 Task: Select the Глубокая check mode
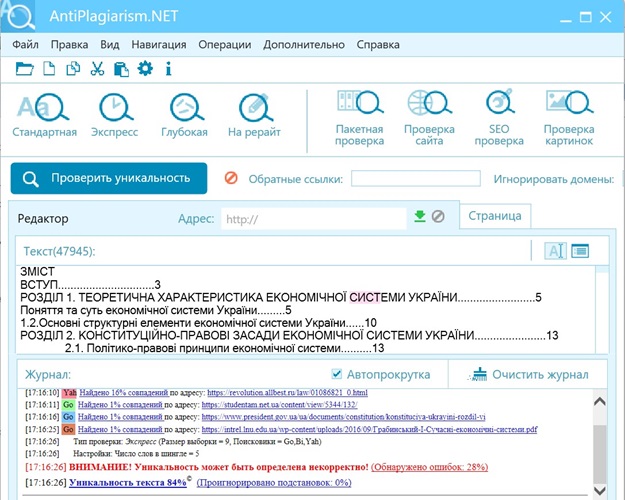(x=185, y=115)
